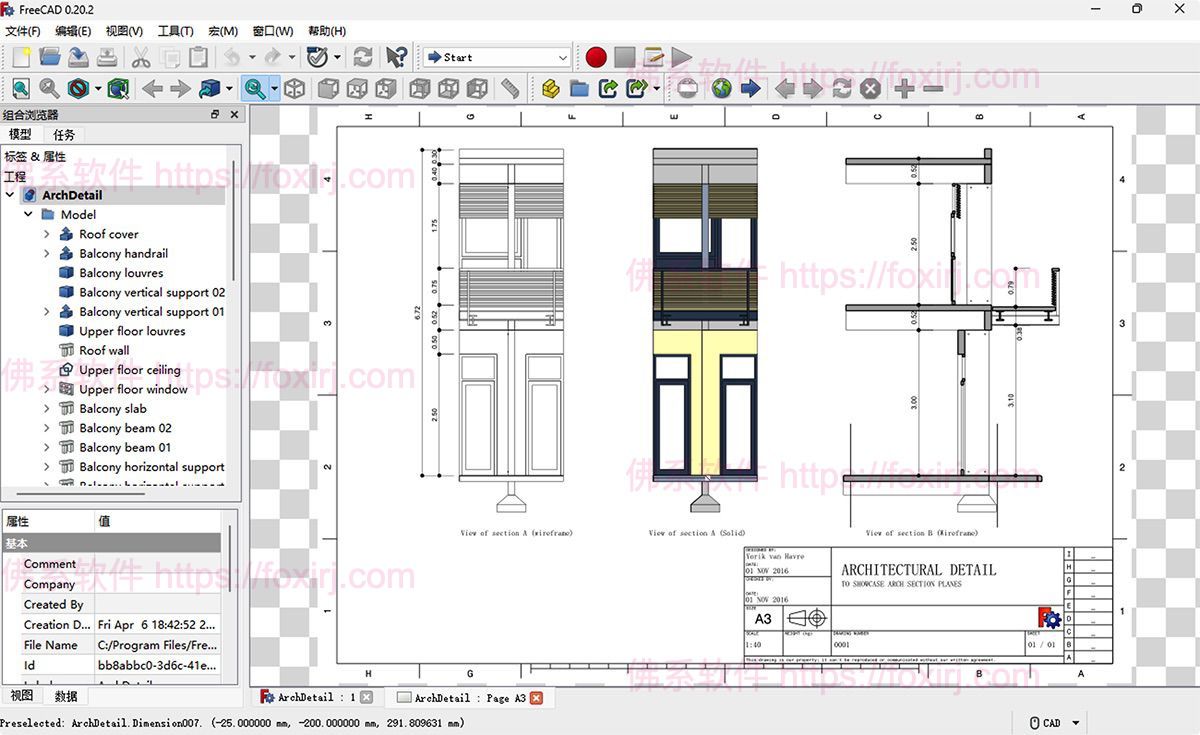This screenshot has height=735, width=1200.
Task: Run macro using the play triangle icon
Action: point(682,57)
